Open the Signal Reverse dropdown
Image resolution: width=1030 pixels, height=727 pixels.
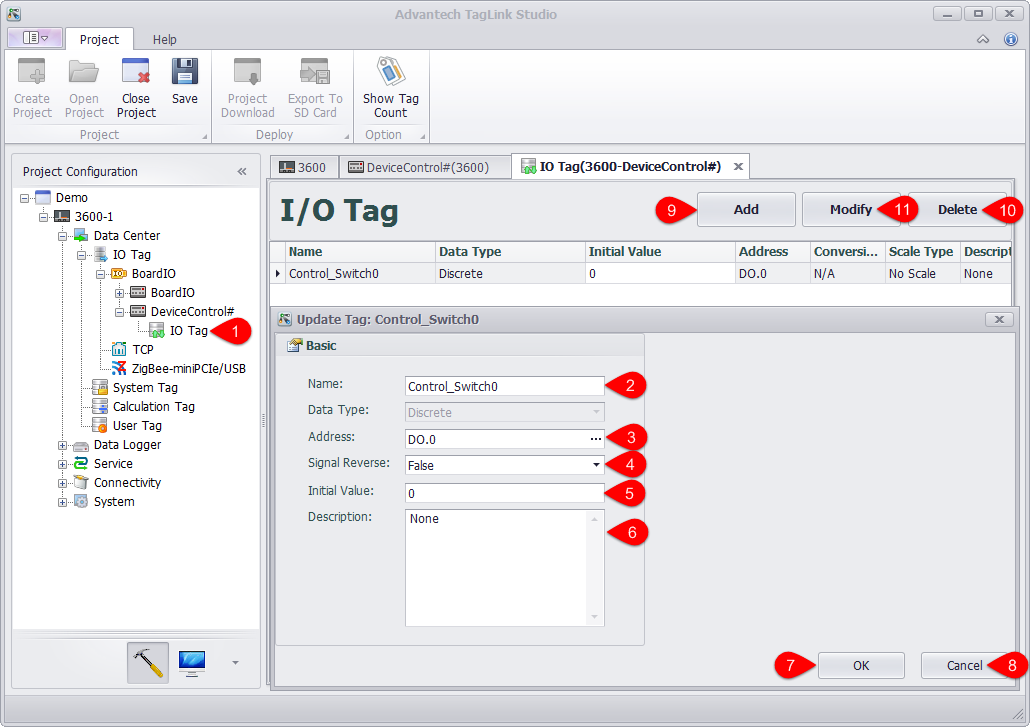tap(596, 465)
